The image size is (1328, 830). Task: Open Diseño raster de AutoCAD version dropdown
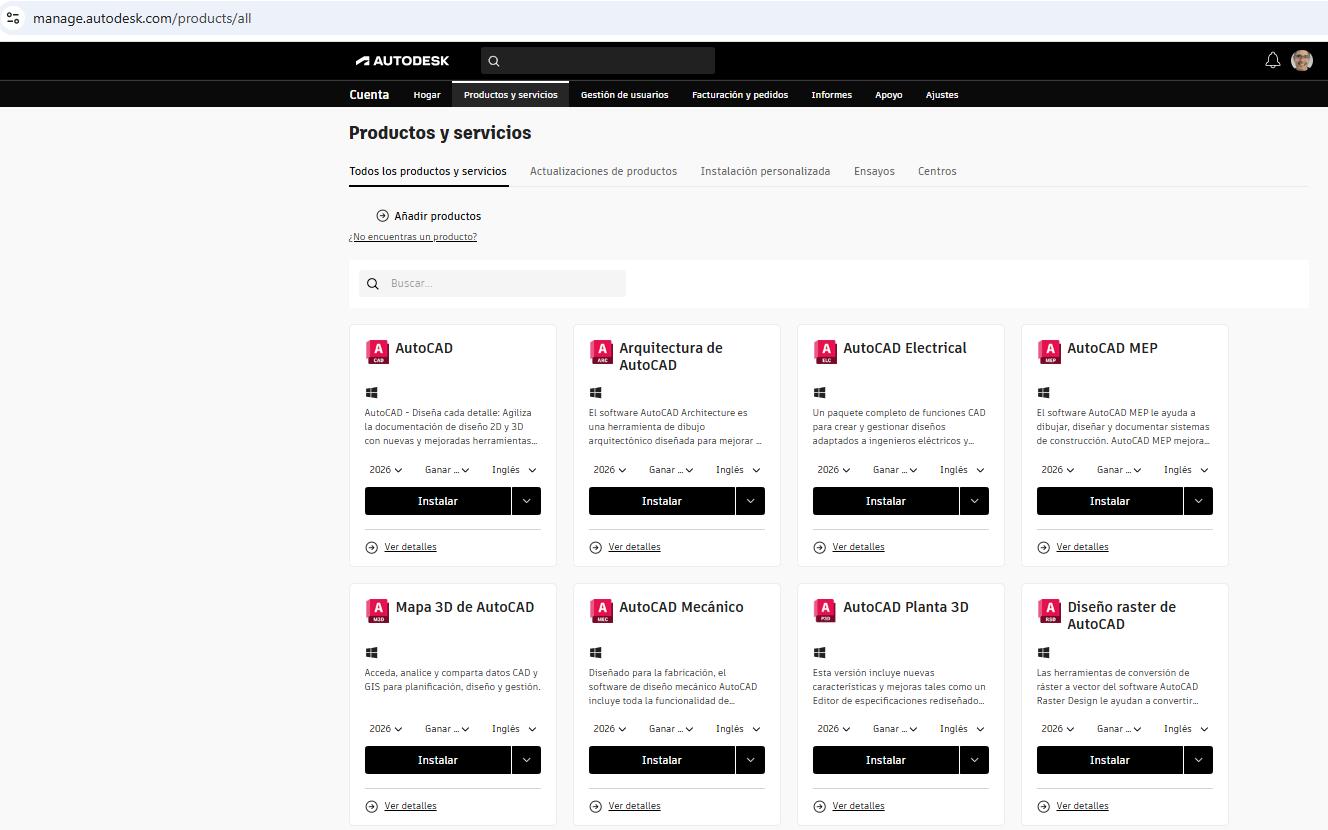[x=1058, y=729]
